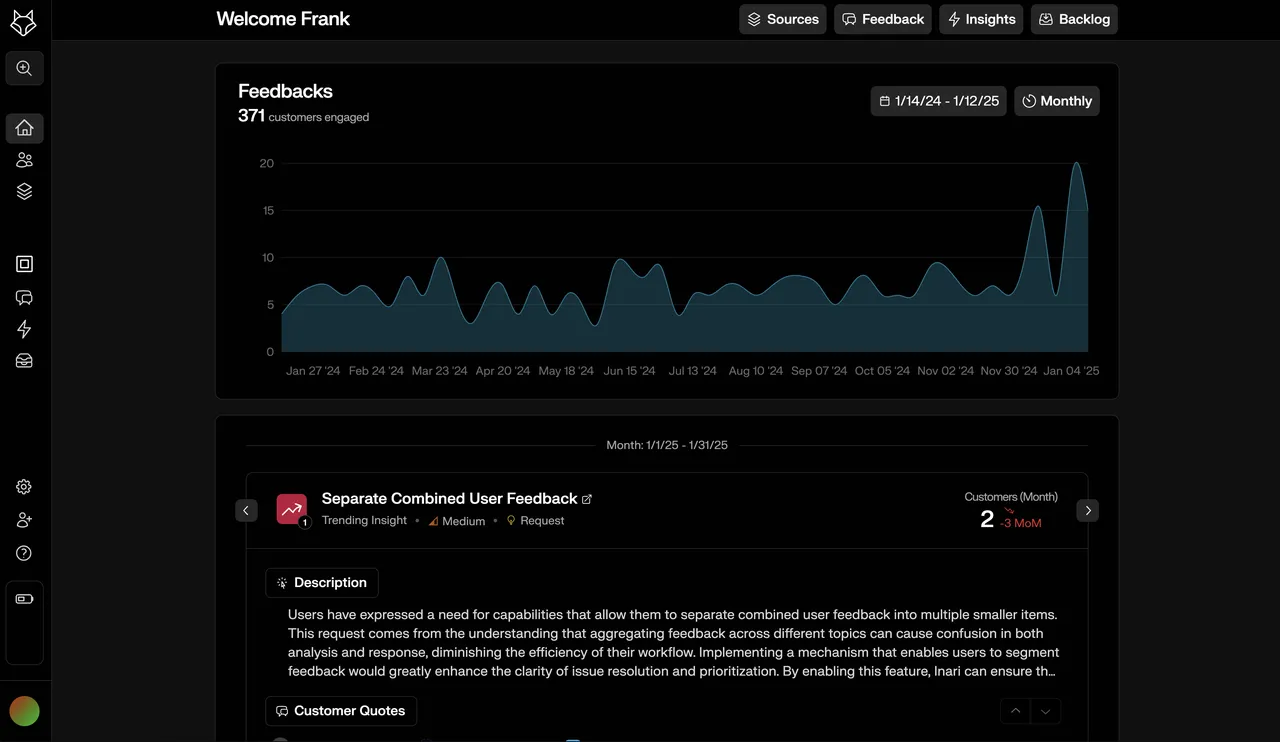The width and height of the screenshot is (1280, 742).
Task: Click the Welcome Frank heading
Action: [x=283, y=19]
